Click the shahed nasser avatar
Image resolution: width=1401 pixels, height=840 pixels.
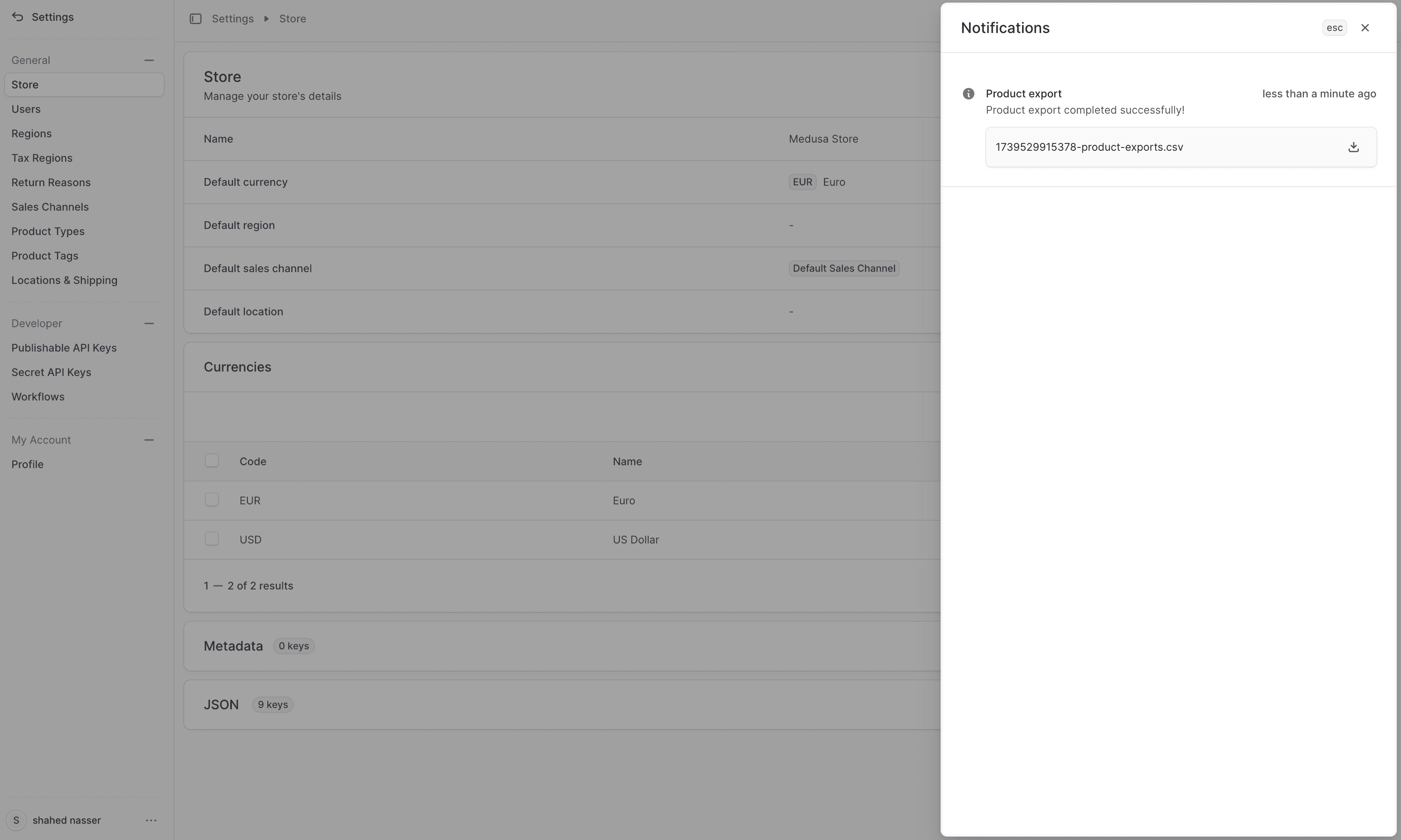coord(15,820)
